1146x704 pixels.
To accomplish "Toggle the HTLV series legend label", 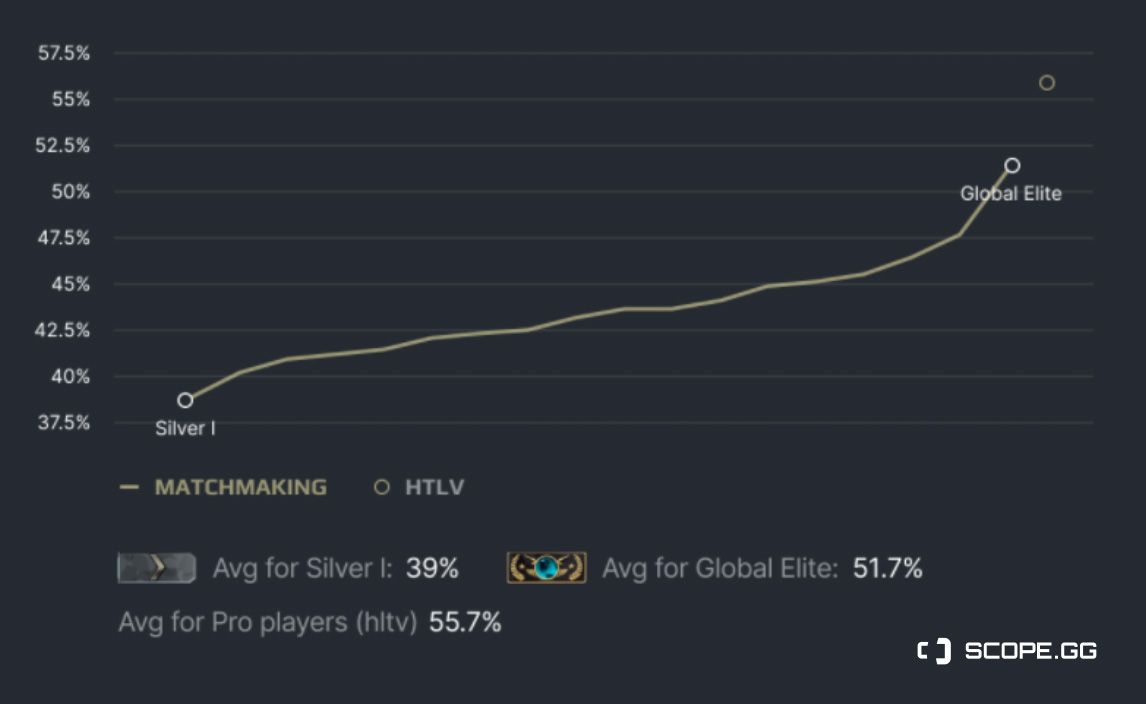I will (x=435, y=487).
